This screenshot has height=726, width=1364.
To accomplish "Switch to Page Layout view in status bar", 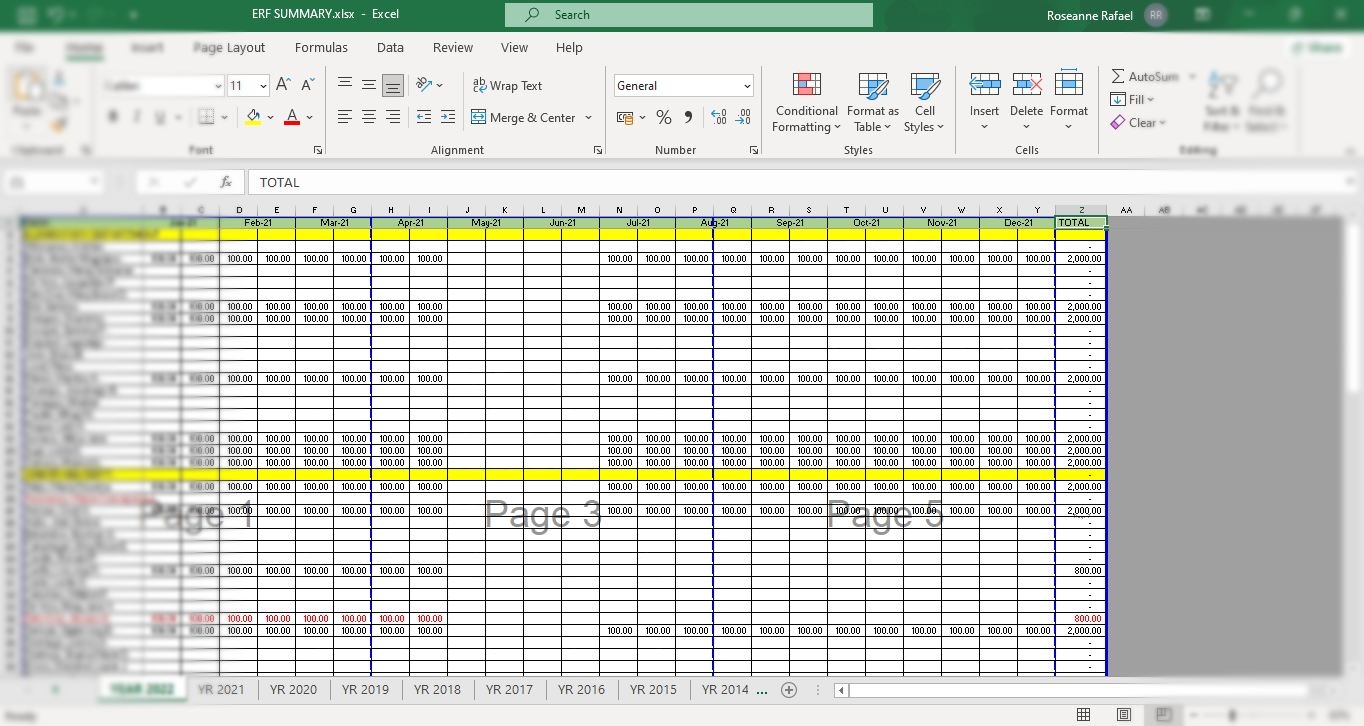I will [1124, 715].
